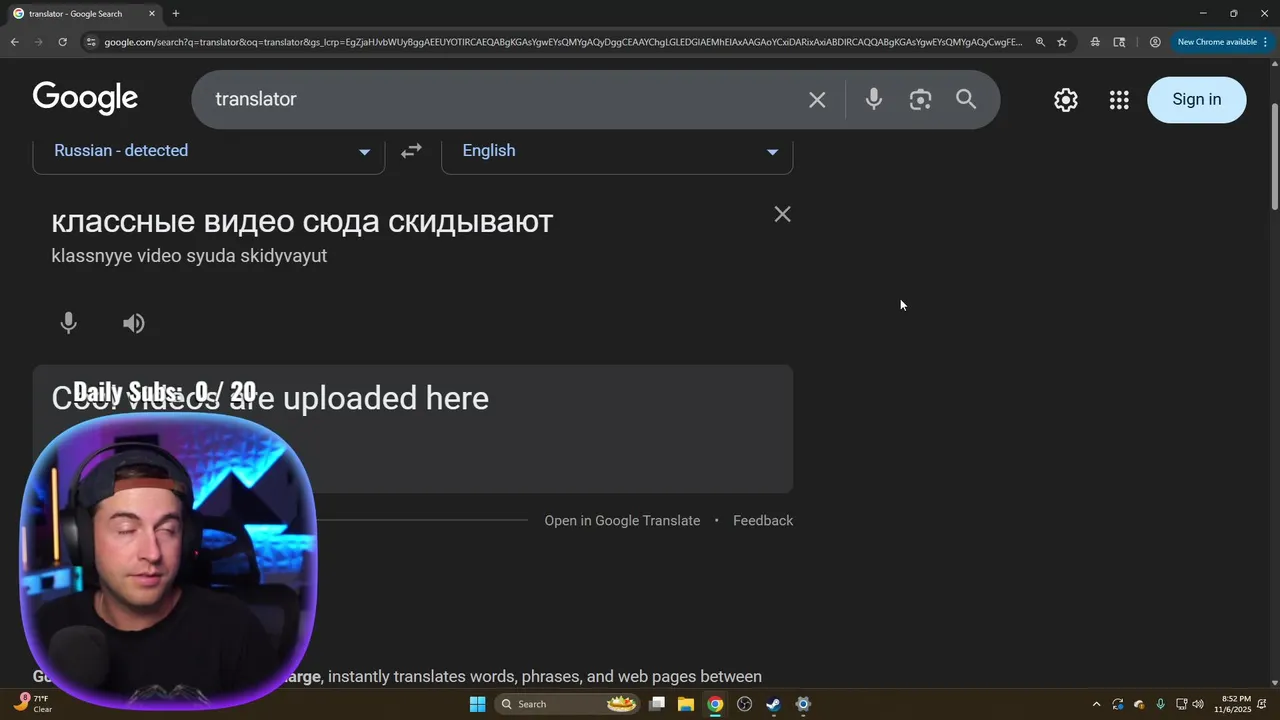View site information icon in address bar
The image size is (1280, 720).
point(90,42)
